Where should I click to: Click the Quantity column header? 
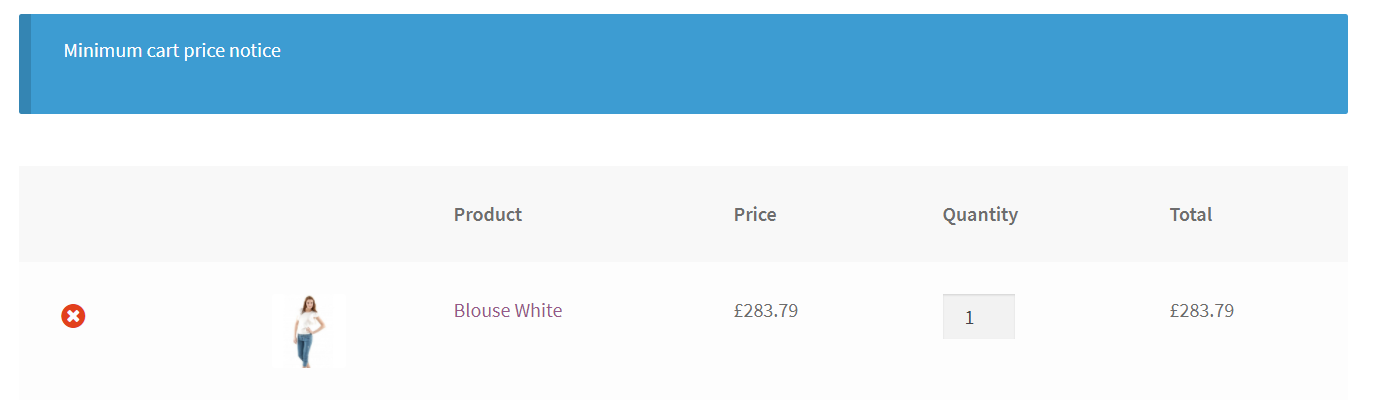(x=980, y=214)
